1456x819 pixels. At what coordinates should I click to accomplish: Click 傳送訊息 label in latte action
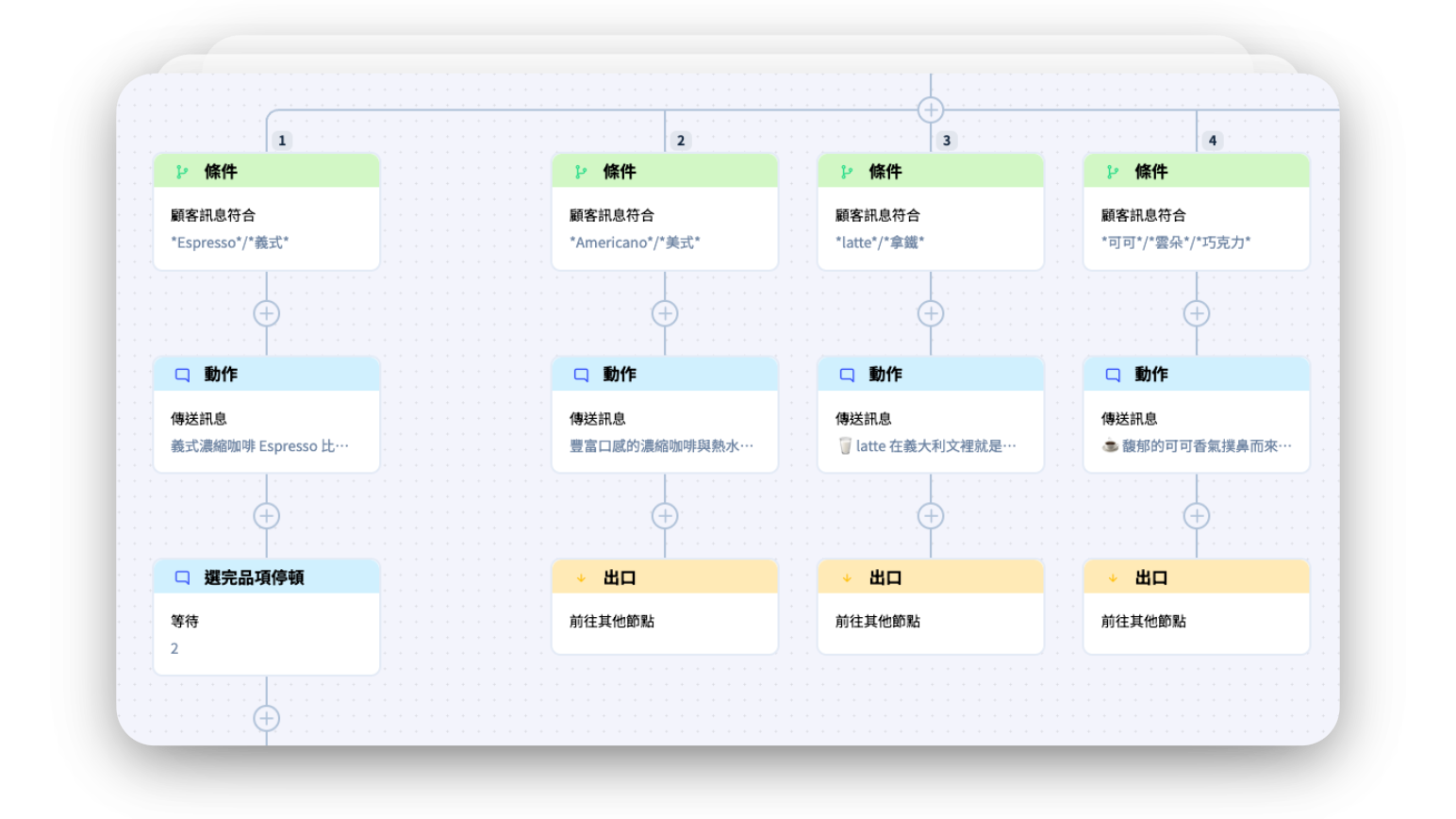click(863, 418)
